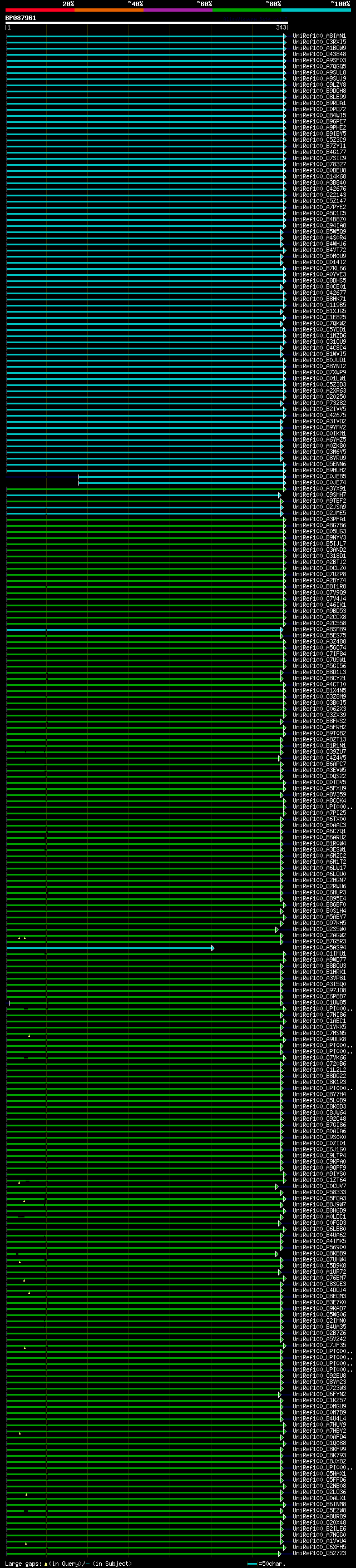This screenshot has width=356, height=1568.
Task: Click the white query sequence bar
Action: (x=147, y=23)
